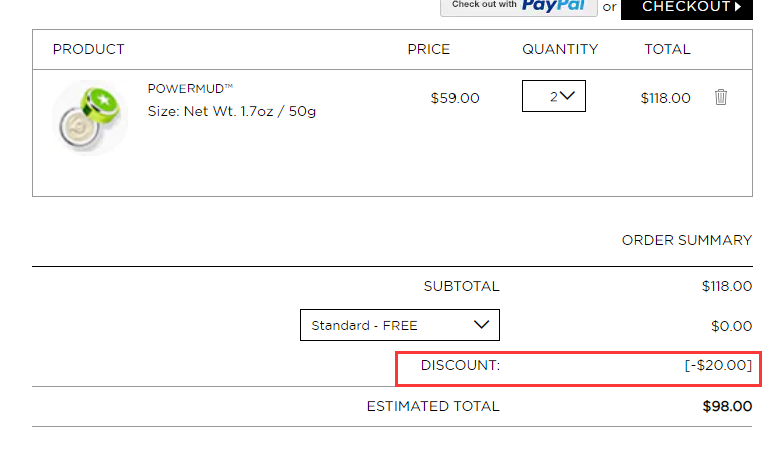Open the POWERMUD product name link
This screenshot has height=454, width=769.
(x=190, y=89)
